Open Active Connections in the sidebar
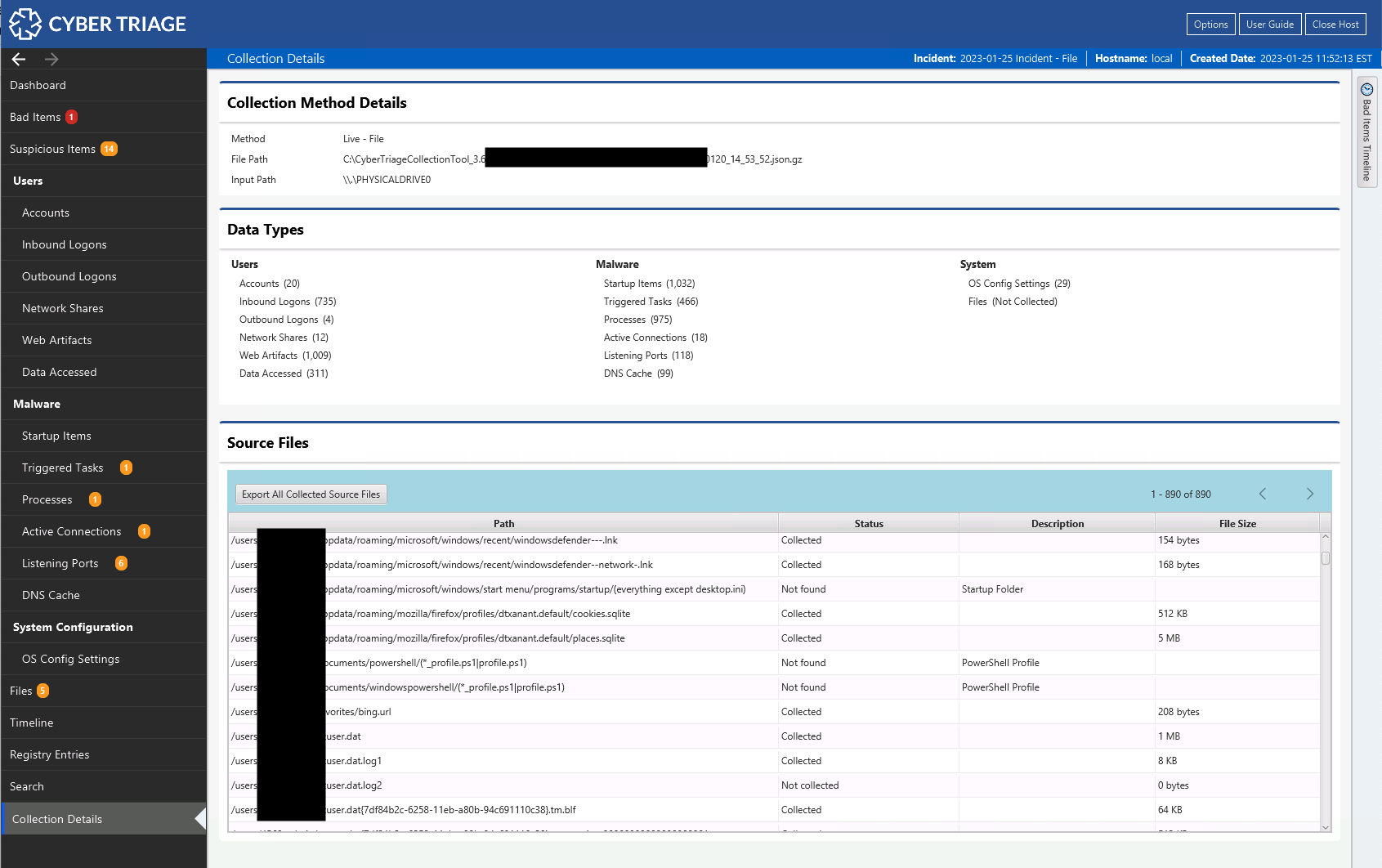The width and height of the screenshot is (1382, 868). click(104, 531)
